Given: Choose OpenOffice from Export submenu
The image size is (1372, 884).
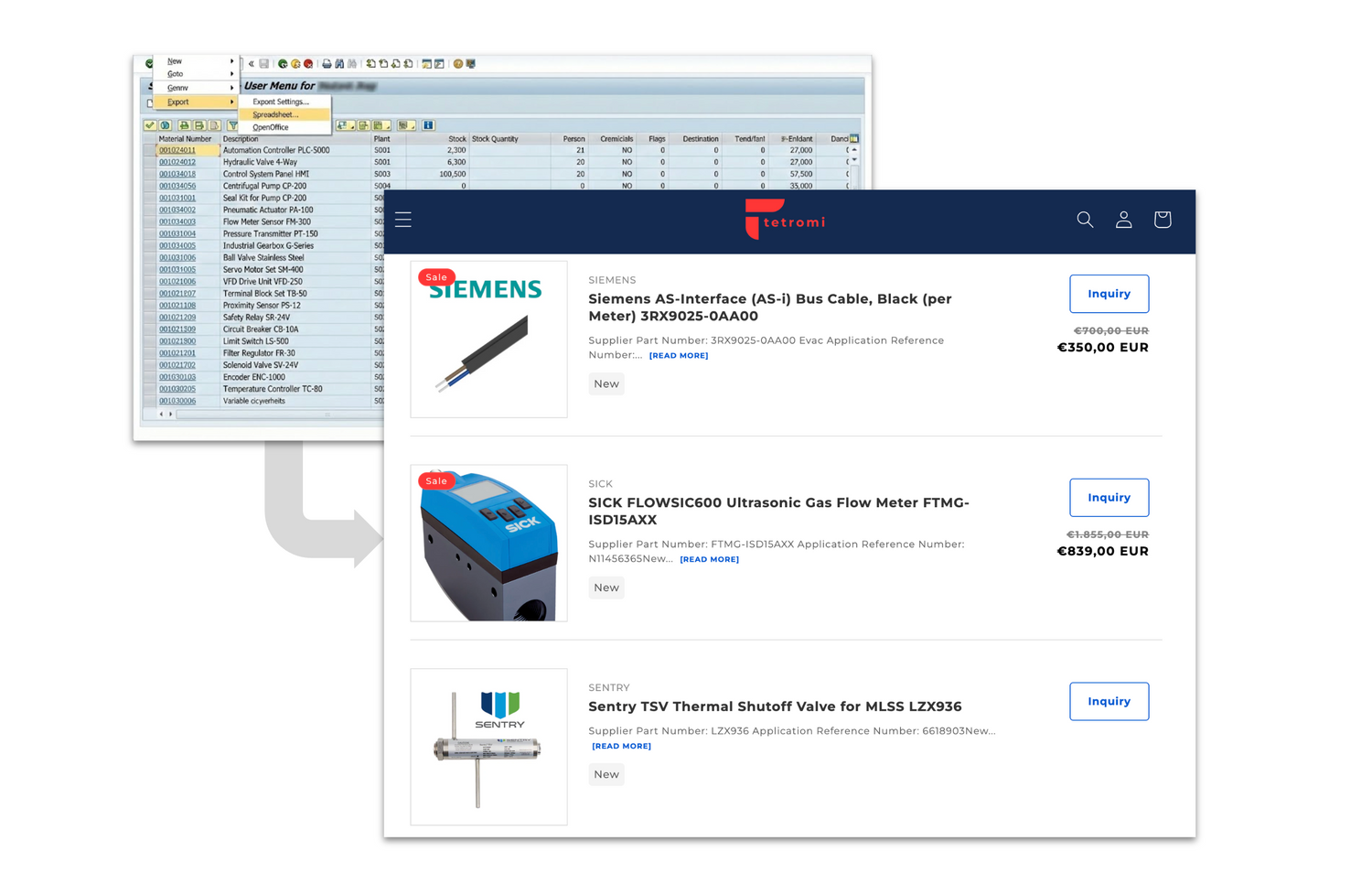Looking at the screenshot, I should [x=271, y=127].
